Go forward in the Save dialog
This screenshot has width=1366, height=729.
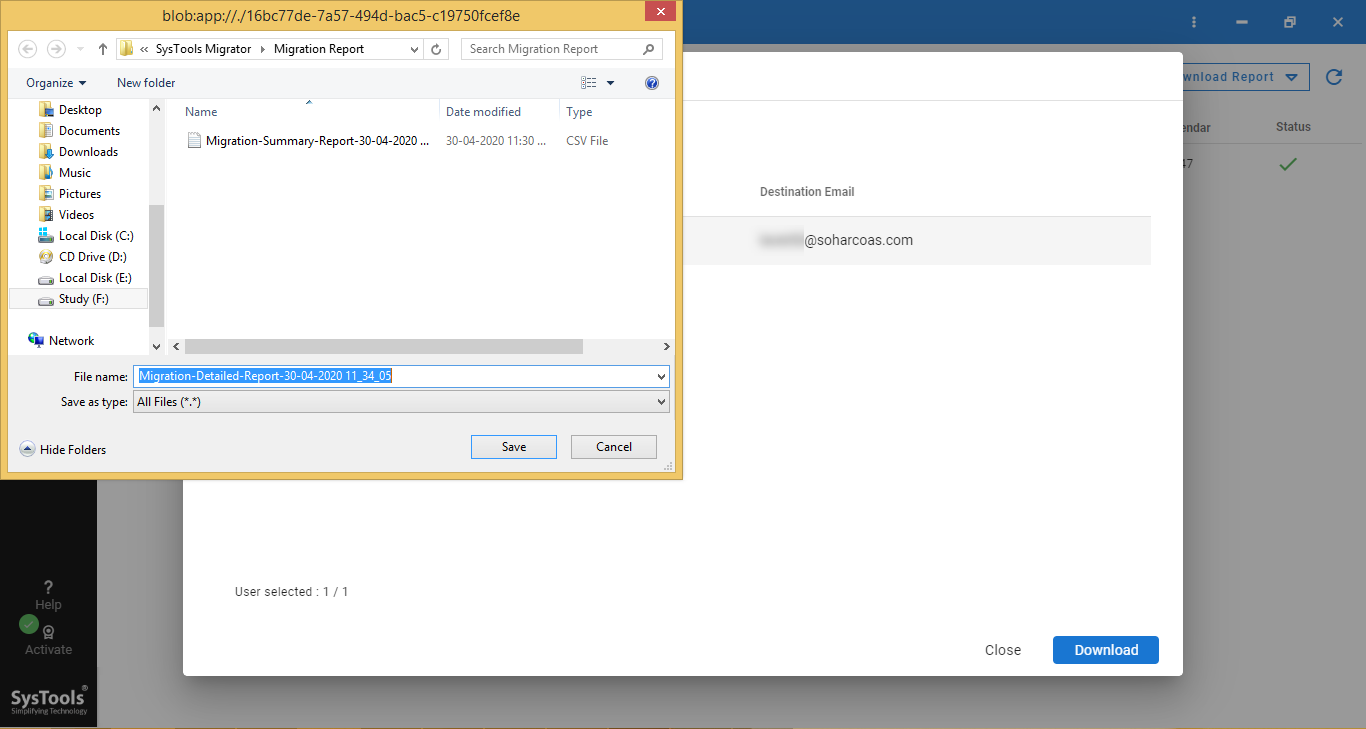(x=56, y=49)
